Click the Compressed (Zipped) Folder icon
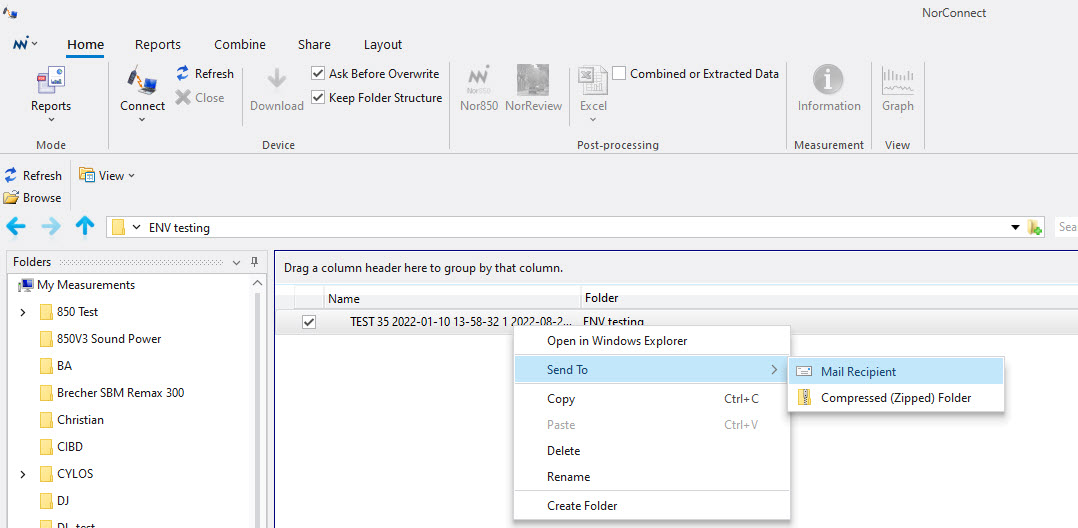 [804, 397]
